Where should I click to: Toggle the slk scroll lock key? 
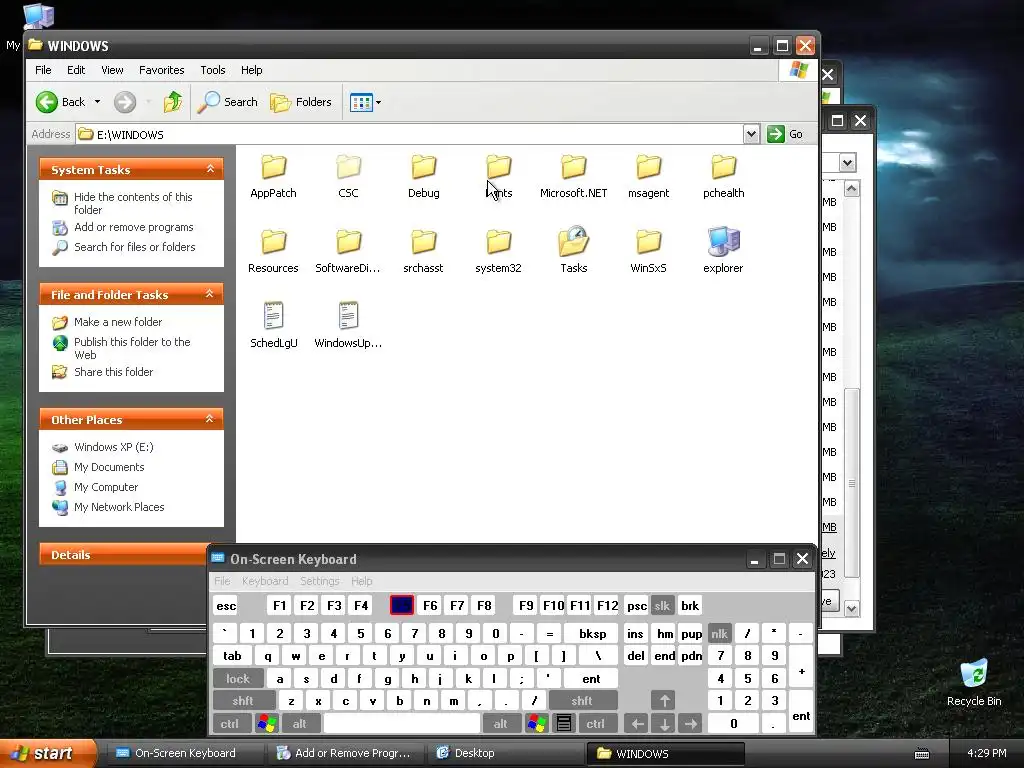click(662, 605)
